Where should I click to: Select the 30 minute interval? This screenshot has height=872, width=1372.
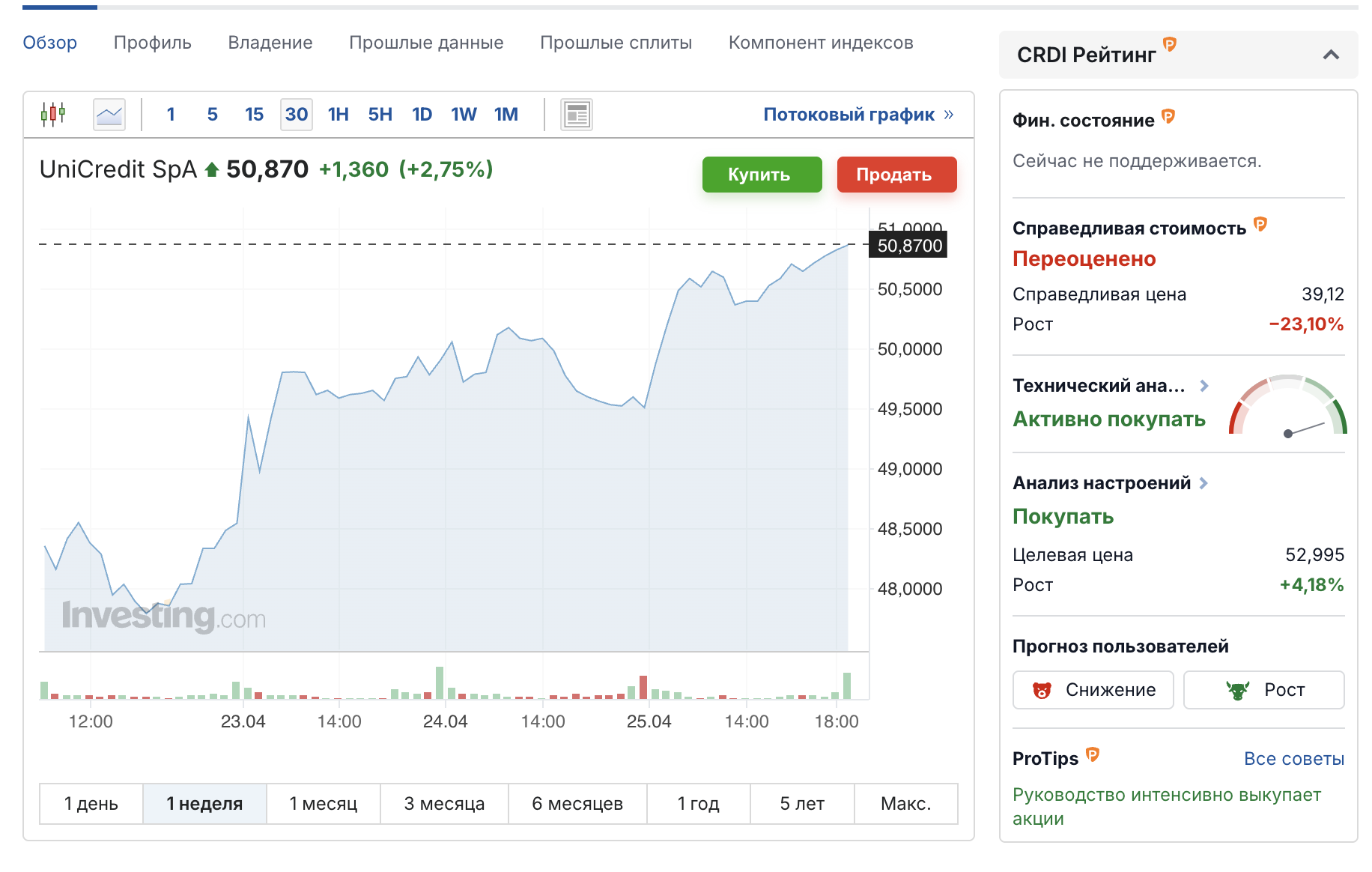297,115
